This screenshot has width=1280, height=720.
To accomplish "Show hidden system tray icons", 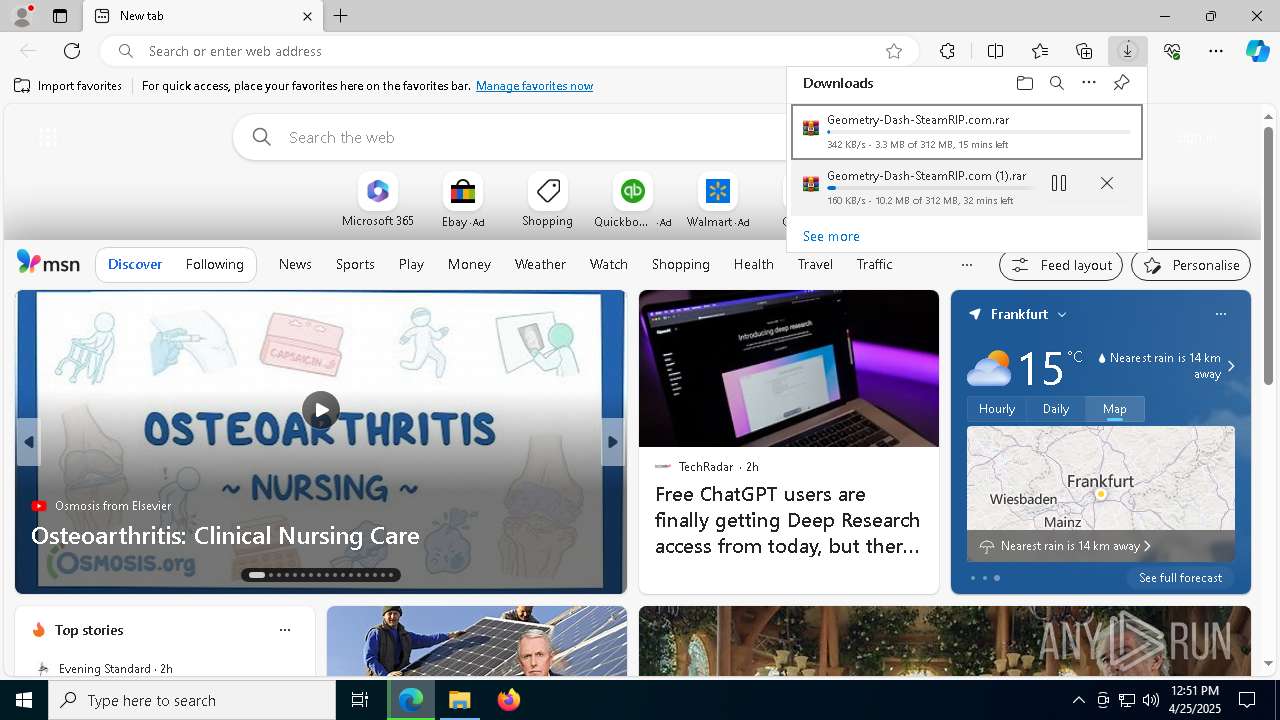I will click(1078, 700).
